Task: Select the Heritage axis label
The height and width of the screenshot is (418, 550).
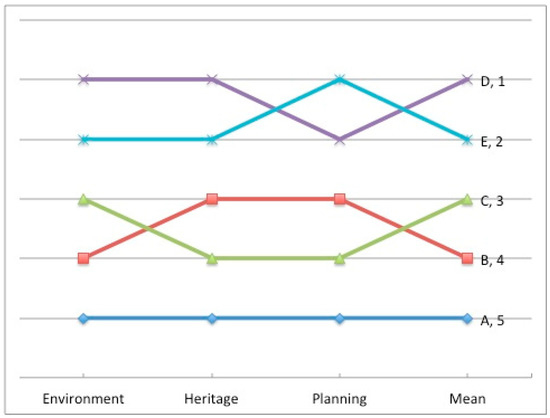Action: coord(211,399)
